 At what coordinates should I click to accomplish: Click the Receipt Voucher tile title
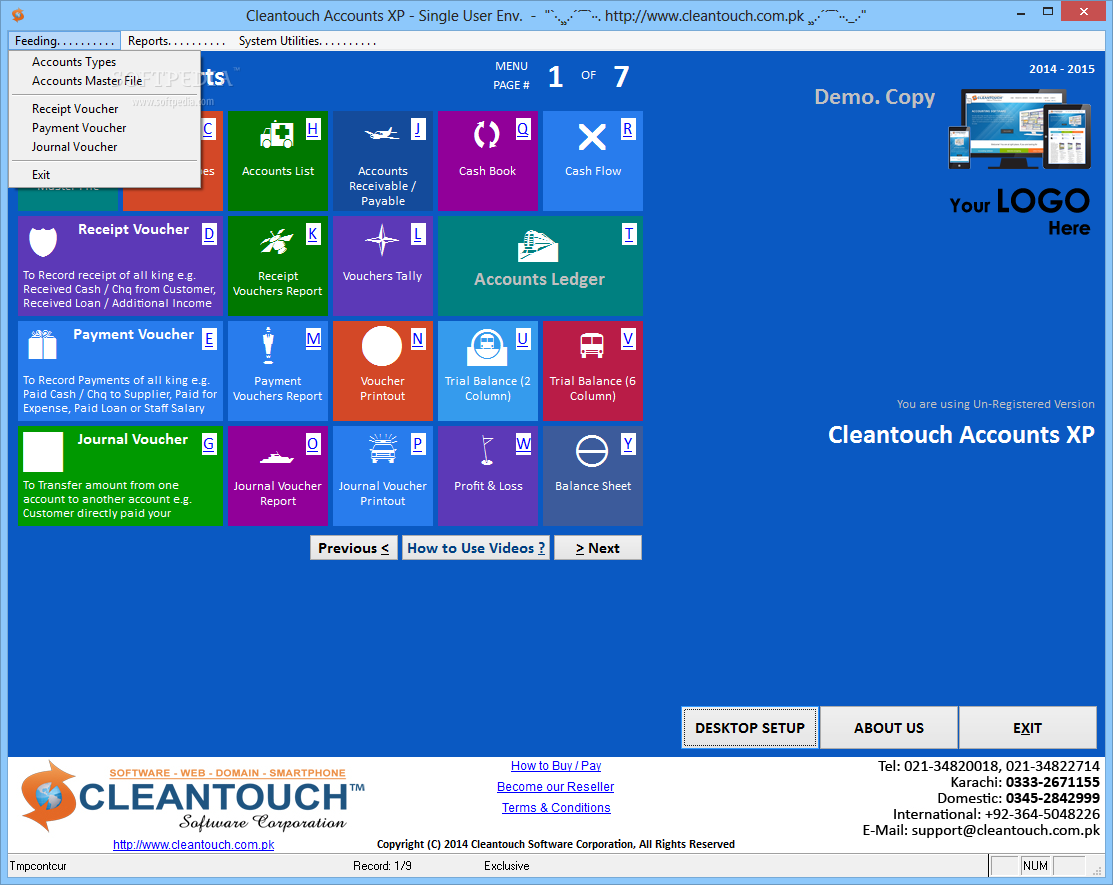133,229
